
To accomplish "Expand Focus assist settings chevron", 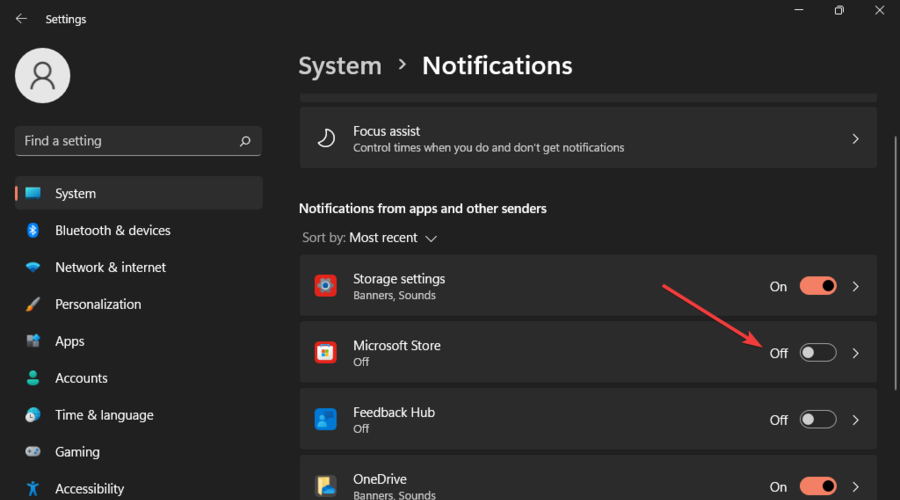I will click(855, 139).
